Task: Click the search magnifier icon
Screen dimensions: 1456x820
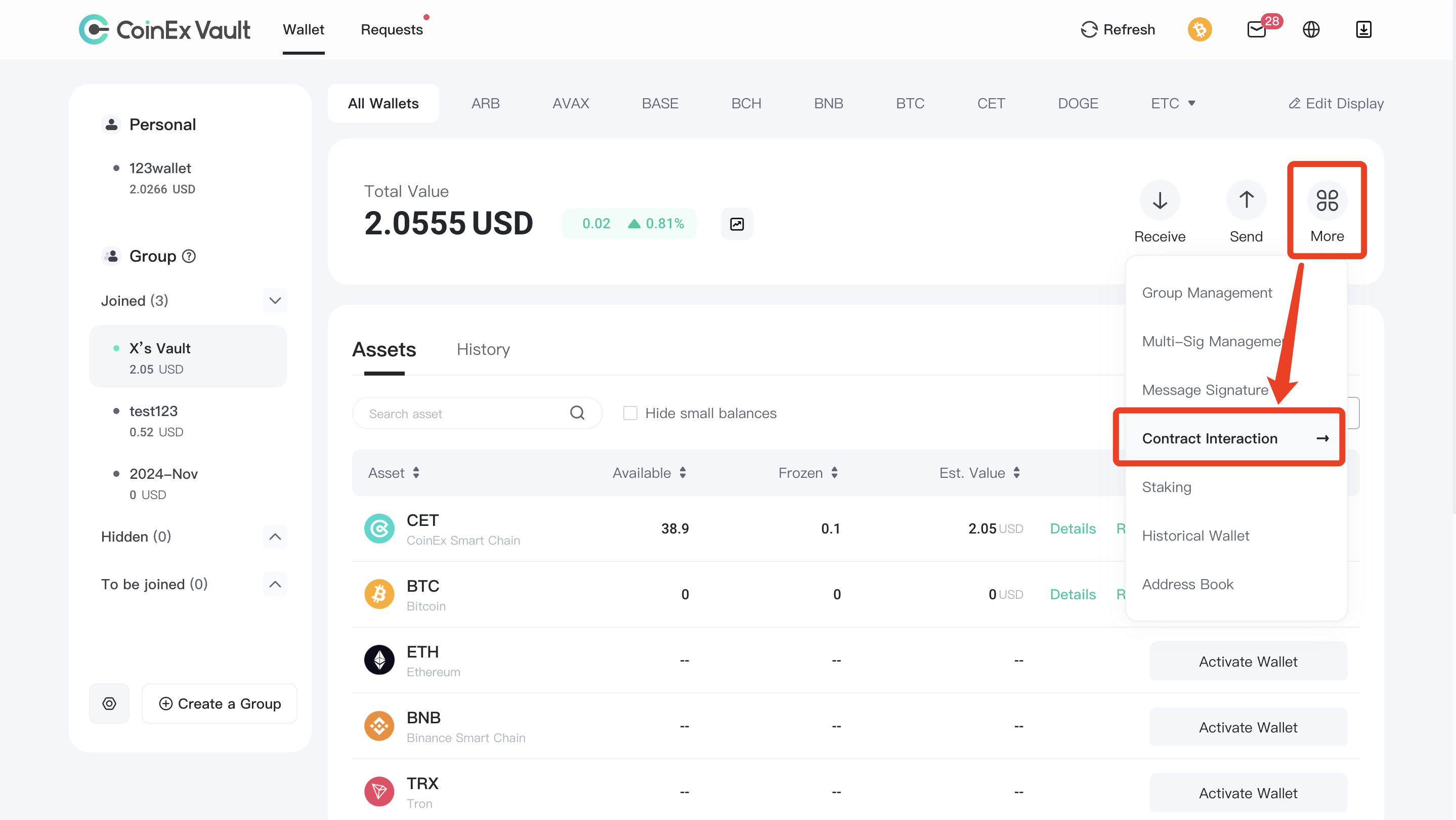Action: [x=577, y=413]
